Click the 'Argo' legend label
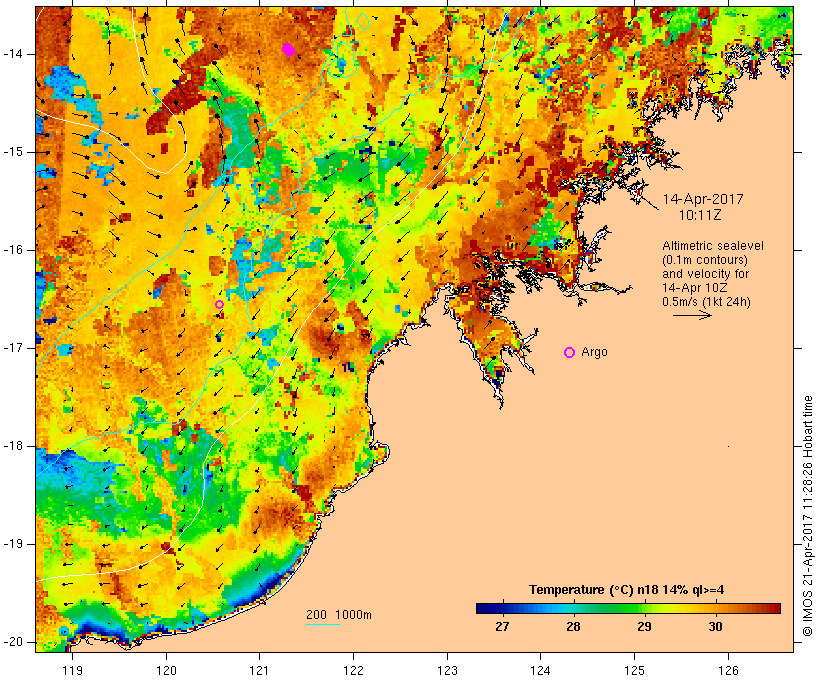Viewport: 820px width, 680px height. 594,352
